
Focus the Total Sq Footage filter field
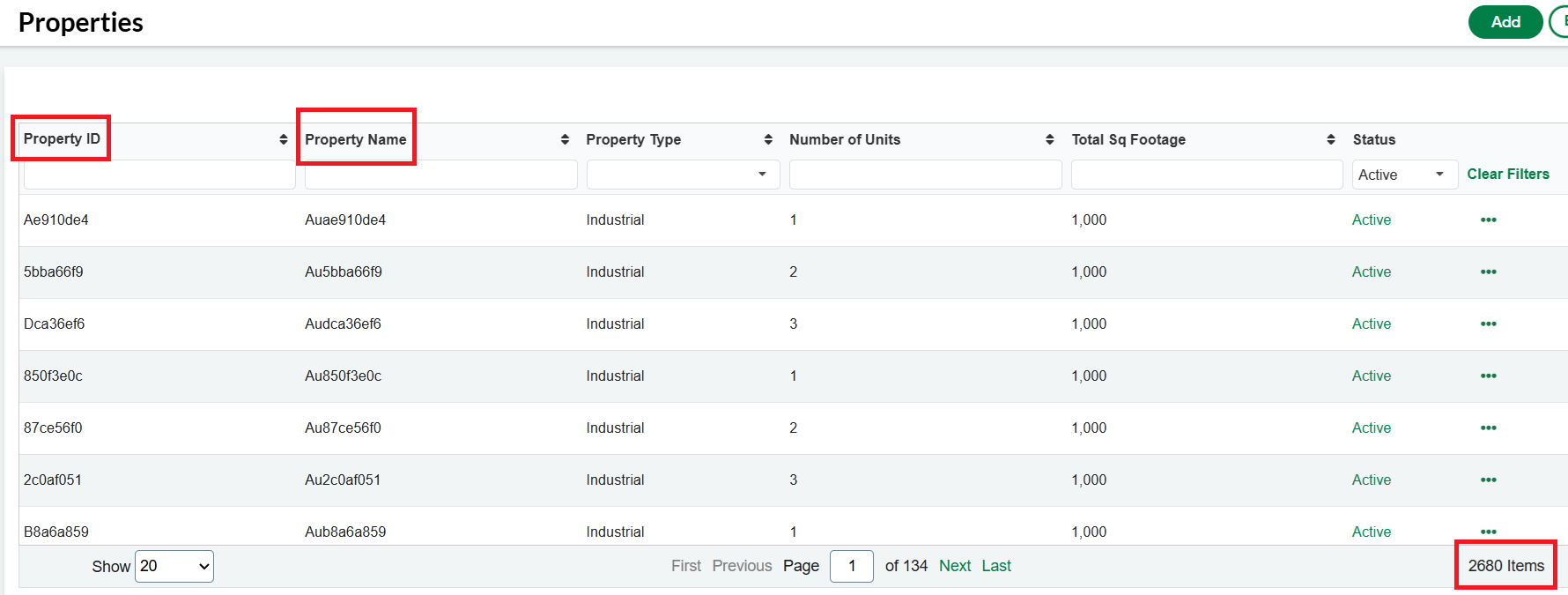coord(1207,175)
